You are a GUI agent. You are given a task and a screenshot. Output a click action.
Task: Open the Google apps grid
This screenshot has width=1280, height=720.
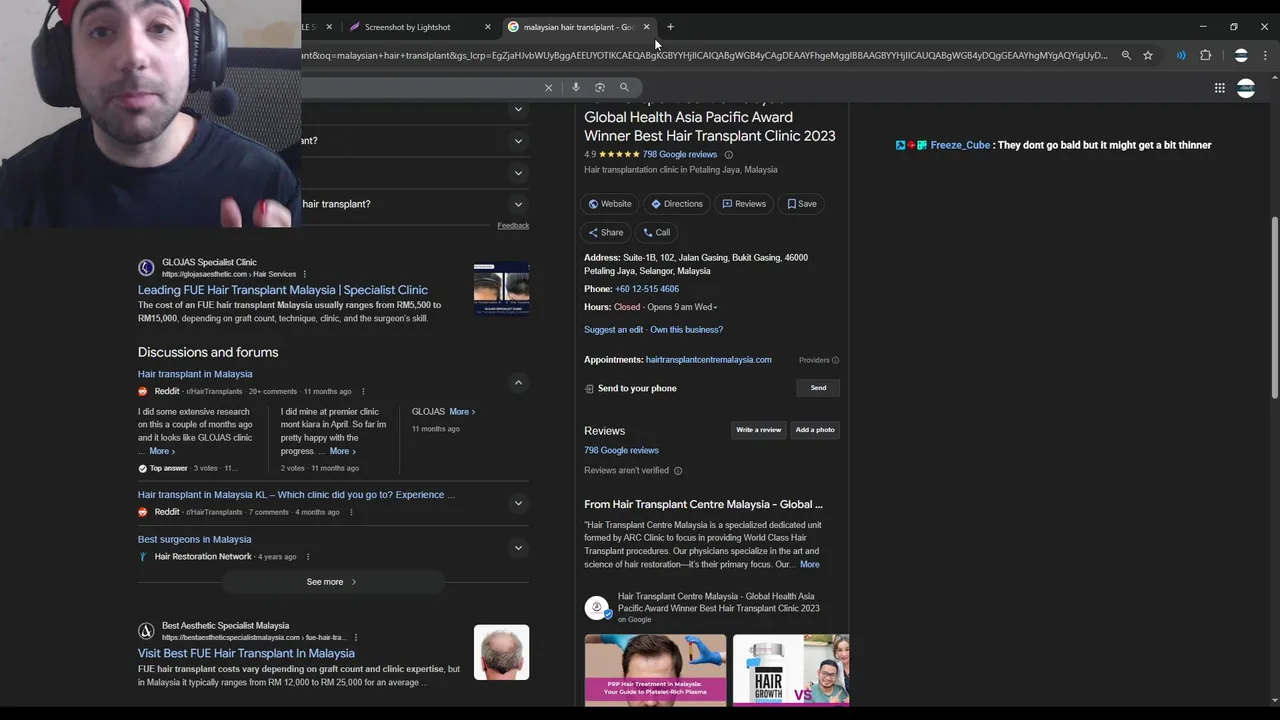click(1220, 88)
